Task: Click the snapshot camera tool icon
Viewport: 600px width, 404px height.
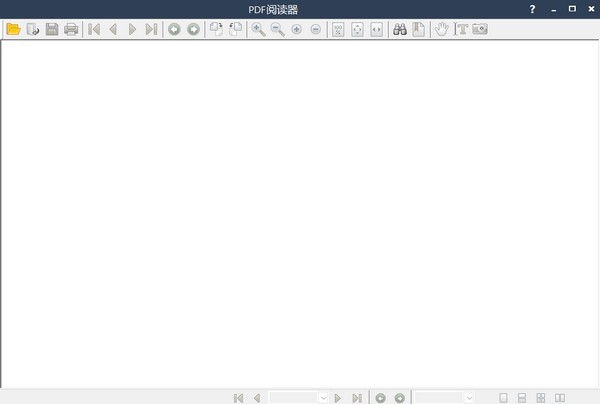Action: [x=480, y=29]
